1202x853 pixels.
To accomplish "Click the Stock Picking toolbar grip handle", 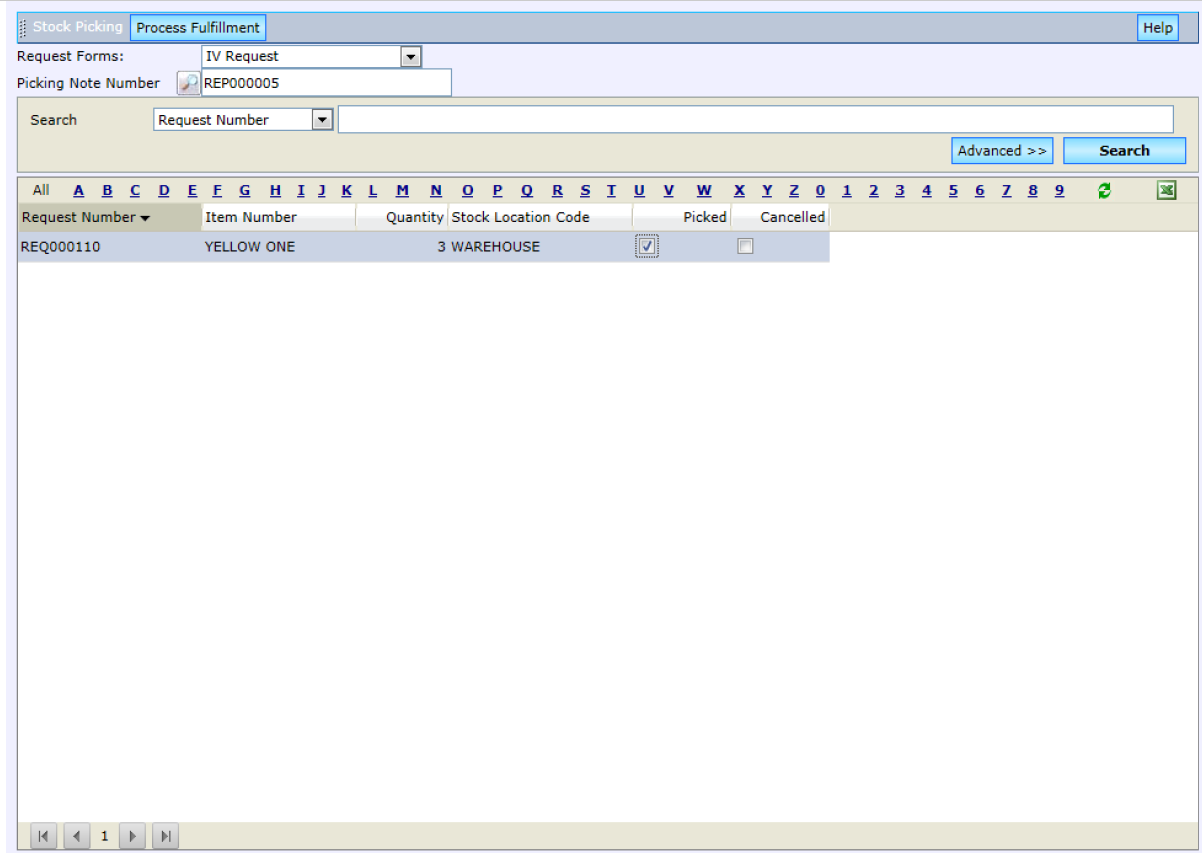I will tap(23, 28).
